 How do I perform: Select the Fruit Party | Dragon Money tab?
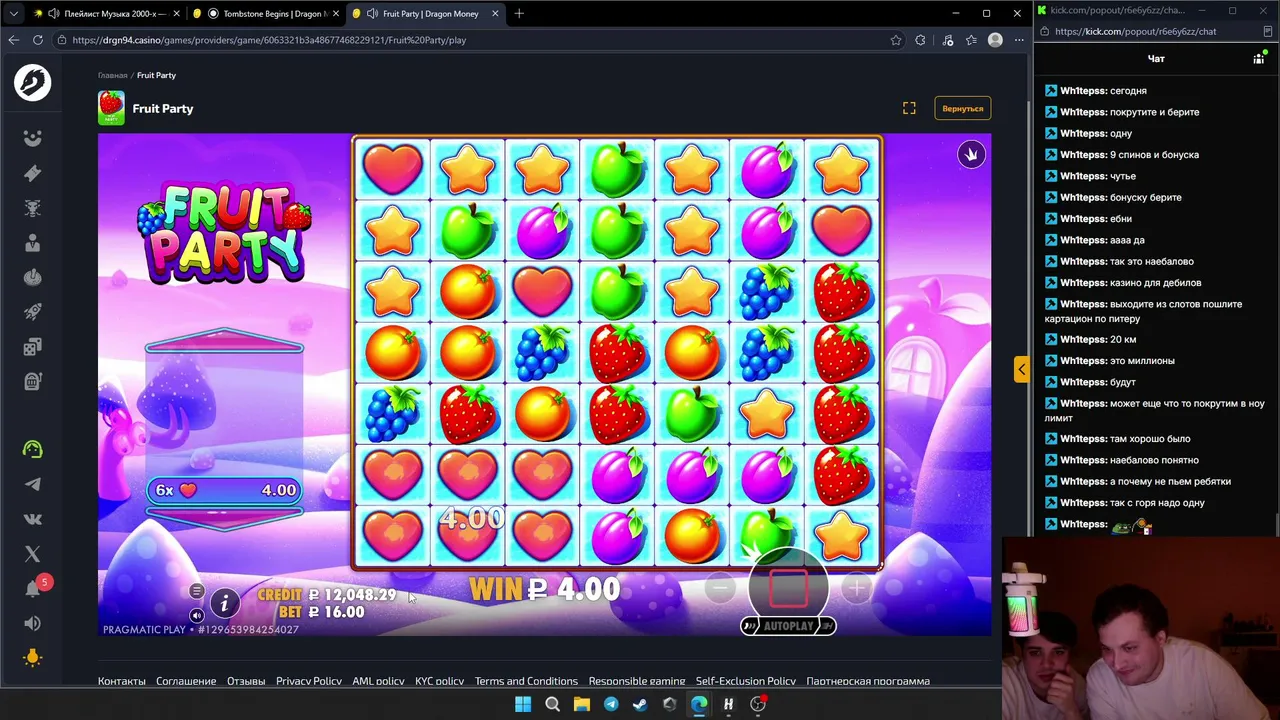[x=427, y=14]
